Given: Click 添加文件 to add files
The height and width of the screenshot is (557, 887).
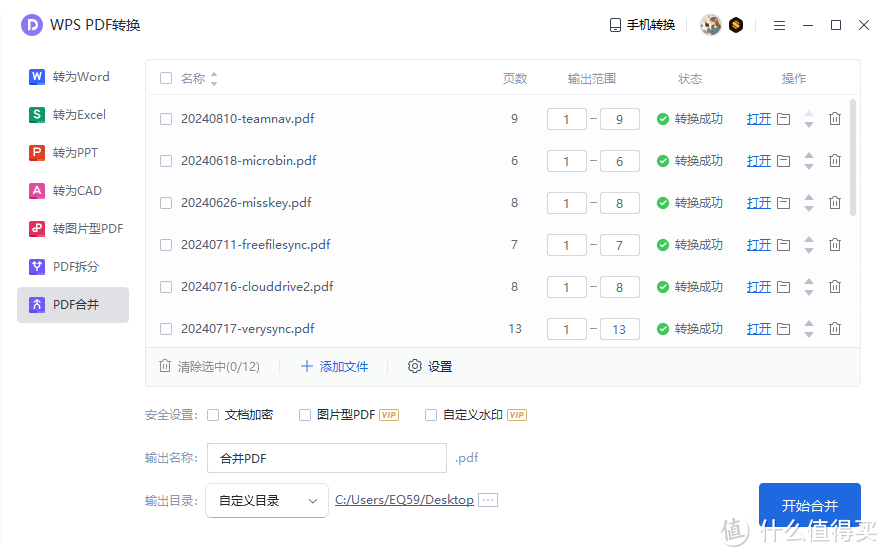Looking at the screenshot, I should click(x=334, y=366).
